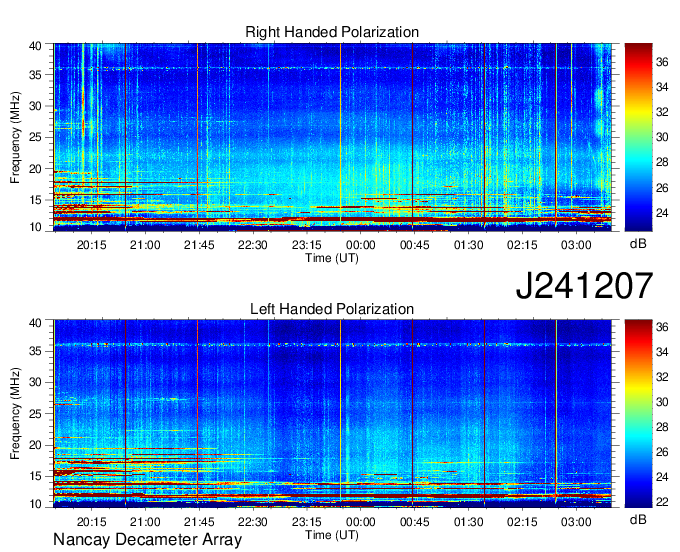Image resolution: width=680 pixels, height=552 pixels.
Task: Click the 00:45 time tick under the Left Handed plot
Action: [415, 521]
